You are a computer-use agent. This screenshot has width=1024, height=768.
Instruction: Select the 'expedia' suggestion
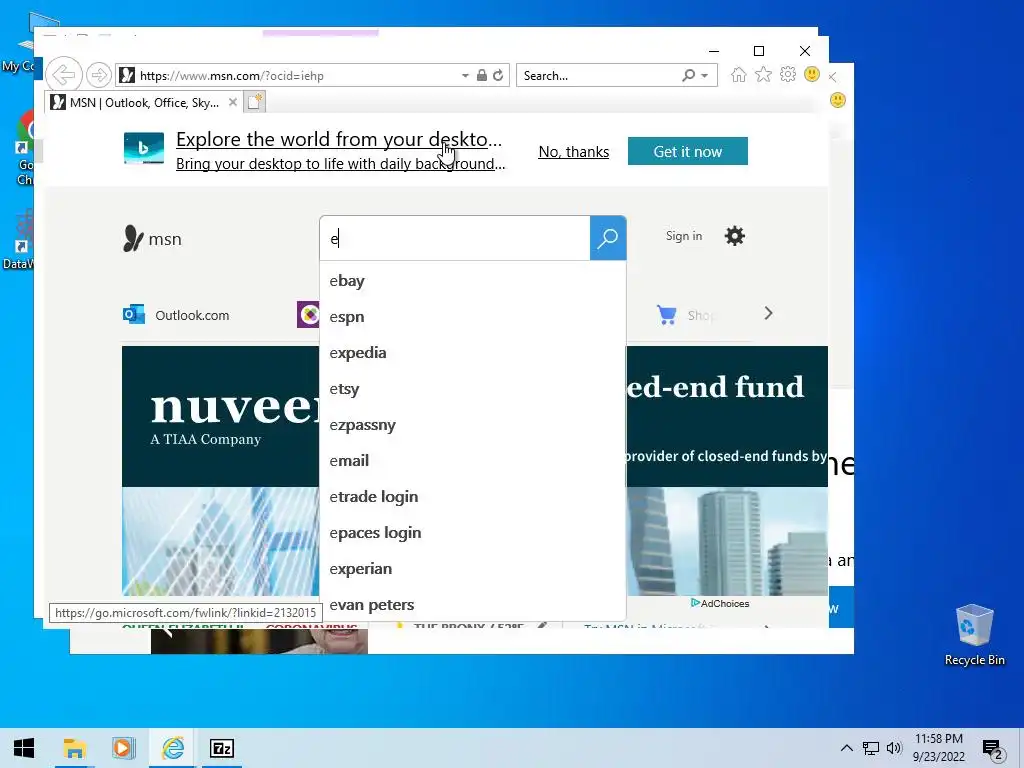(x=473, y=353)
